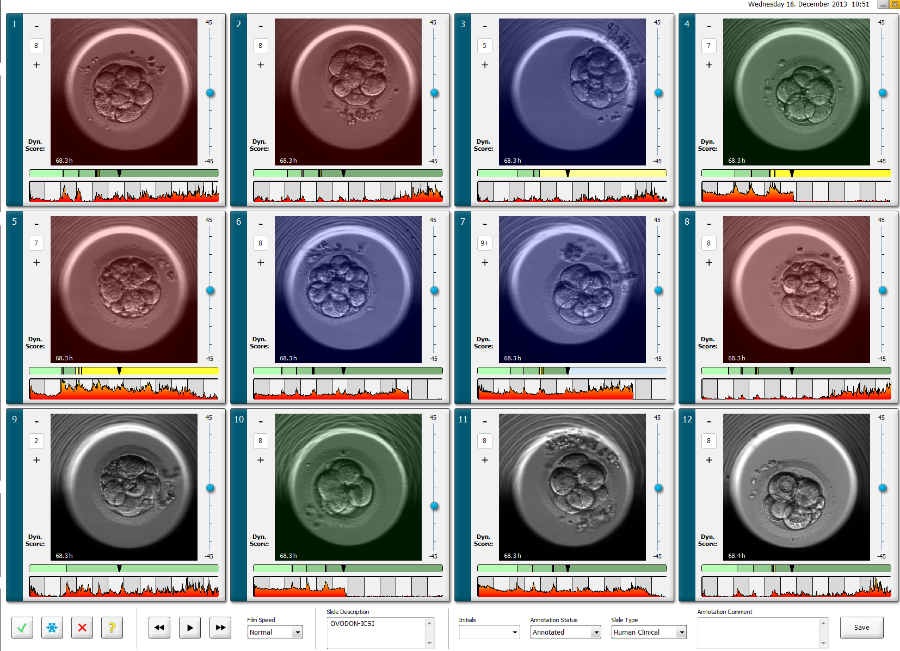Click the Save button
Screen dimensions: 900x651
click(x=861, y=628)
